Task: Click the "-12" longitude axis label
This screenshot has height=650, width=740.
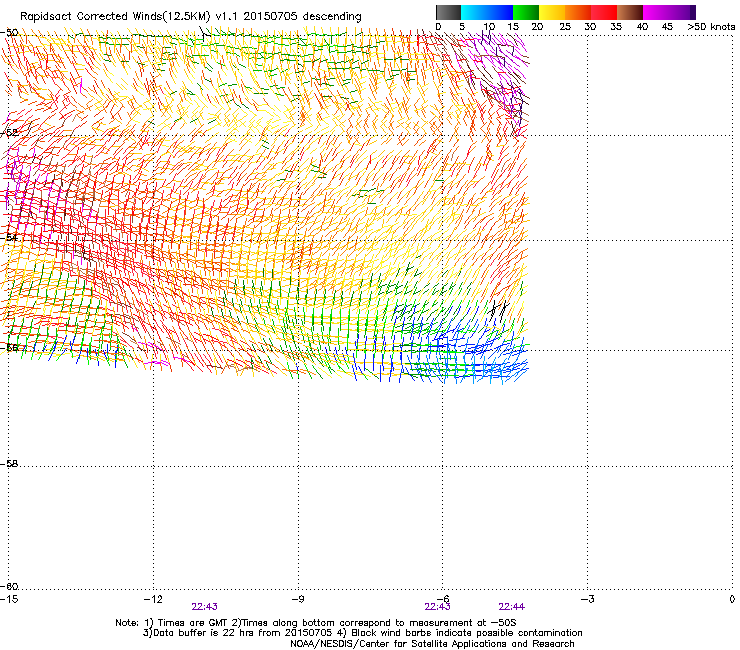Action: [x=153, y=599]
